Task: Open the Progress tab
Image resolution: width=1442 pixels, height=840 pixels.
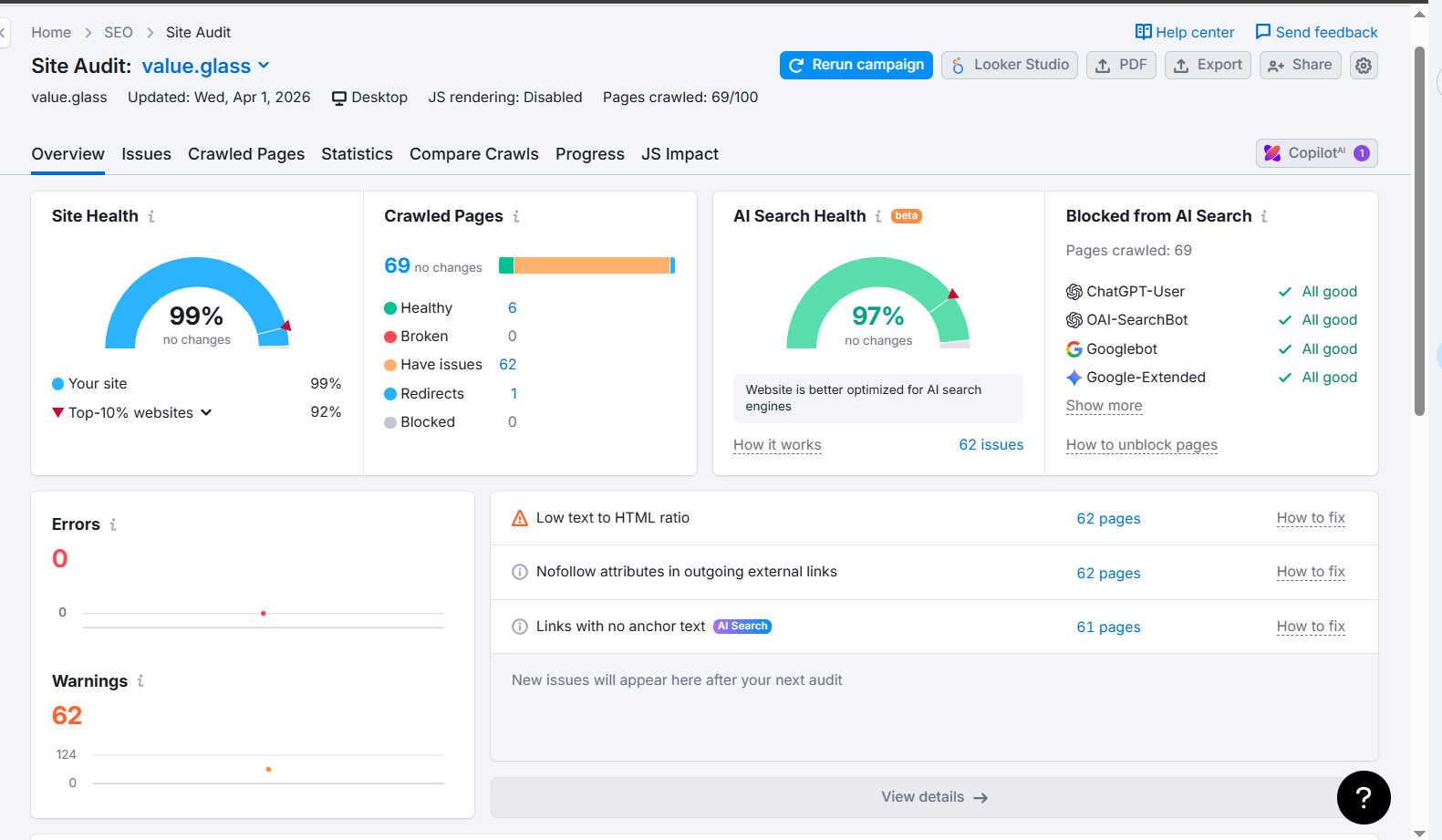Action: (x=590, y=154)
